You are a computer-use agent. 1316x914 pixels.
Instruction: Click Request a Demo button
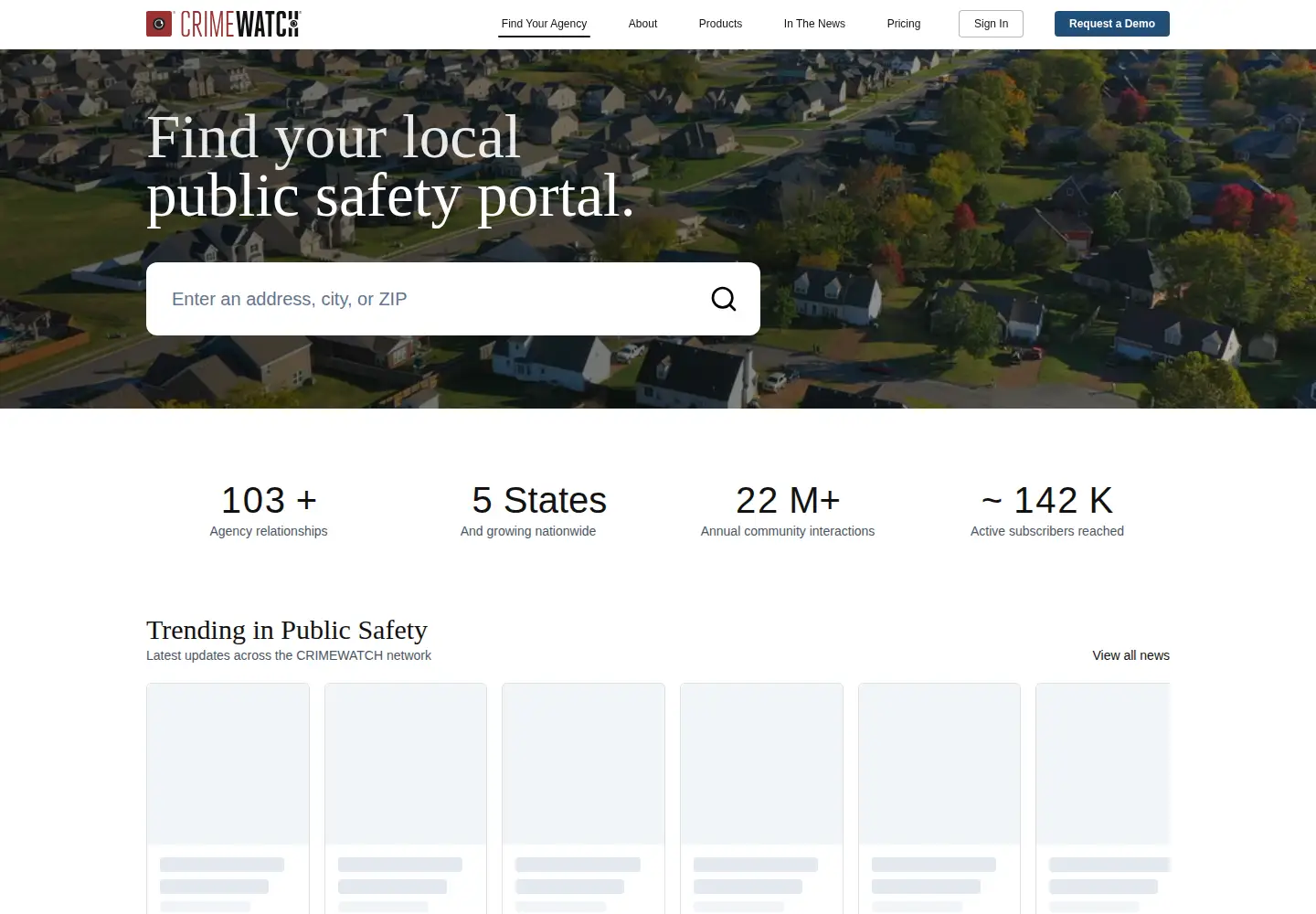pyautogui.click(x=1112, y=24)
